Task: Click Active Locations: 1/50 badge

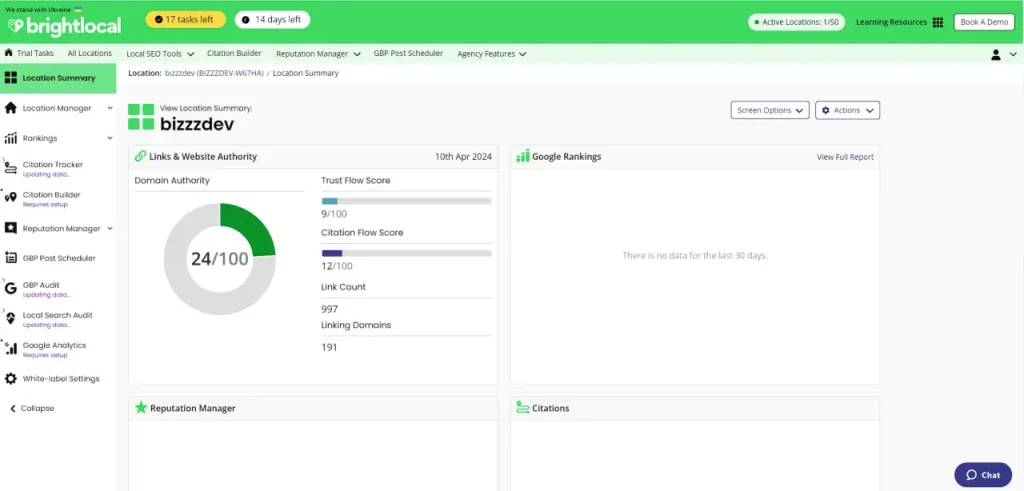Action: pos(796,22)
